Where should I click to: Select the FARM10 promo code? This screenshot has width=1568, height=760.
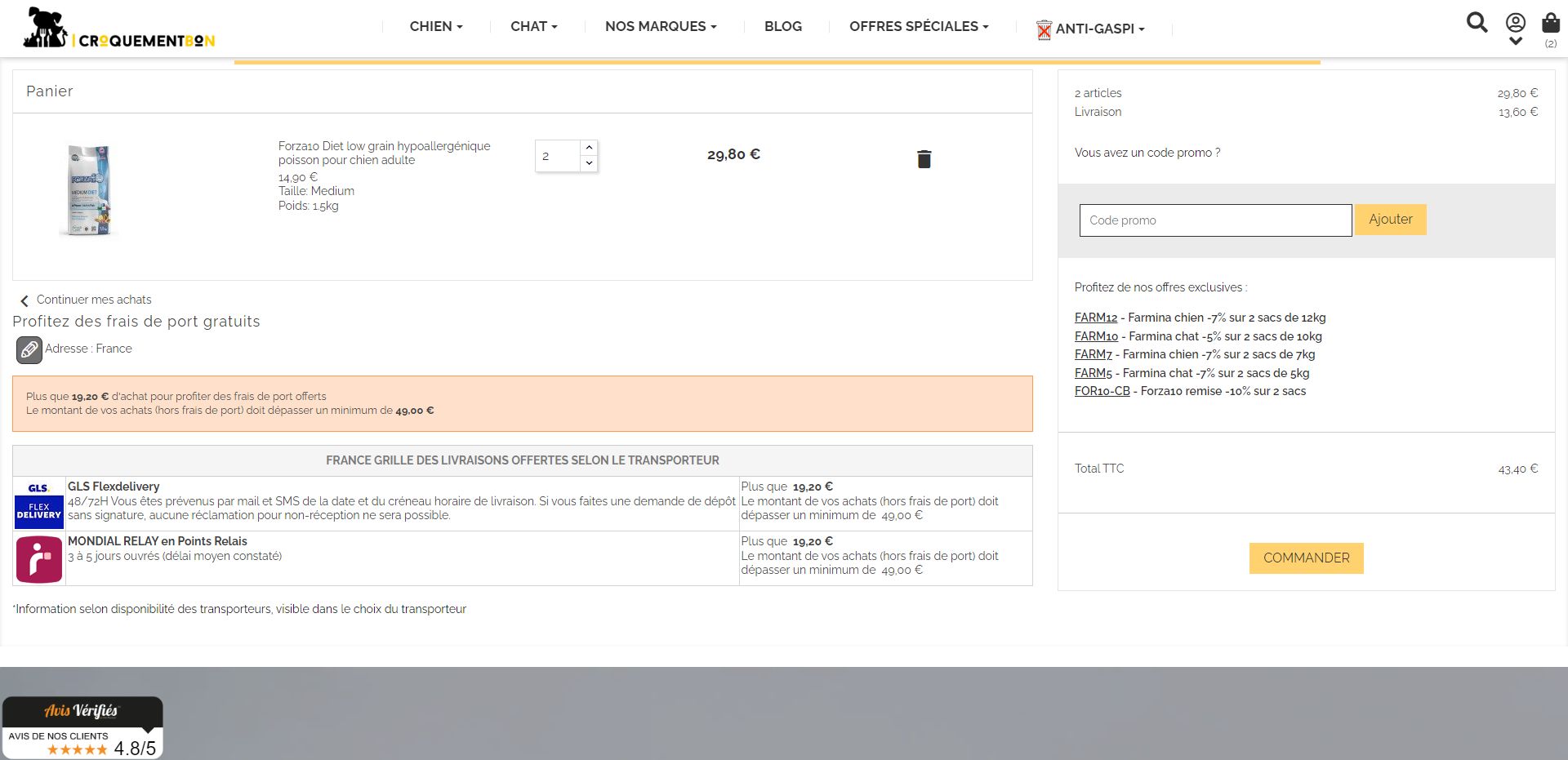tap(1096, 336)
